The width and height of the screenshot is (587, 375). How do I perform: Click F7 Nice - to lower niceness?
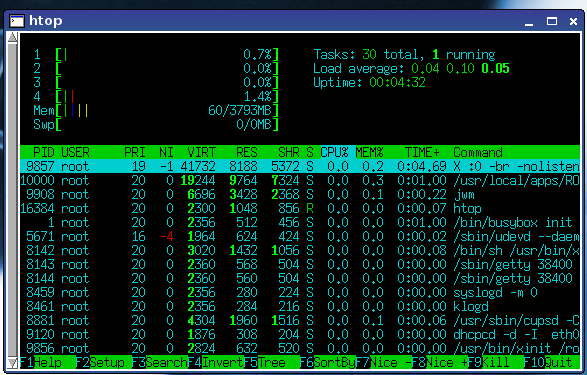coord(384,362)
